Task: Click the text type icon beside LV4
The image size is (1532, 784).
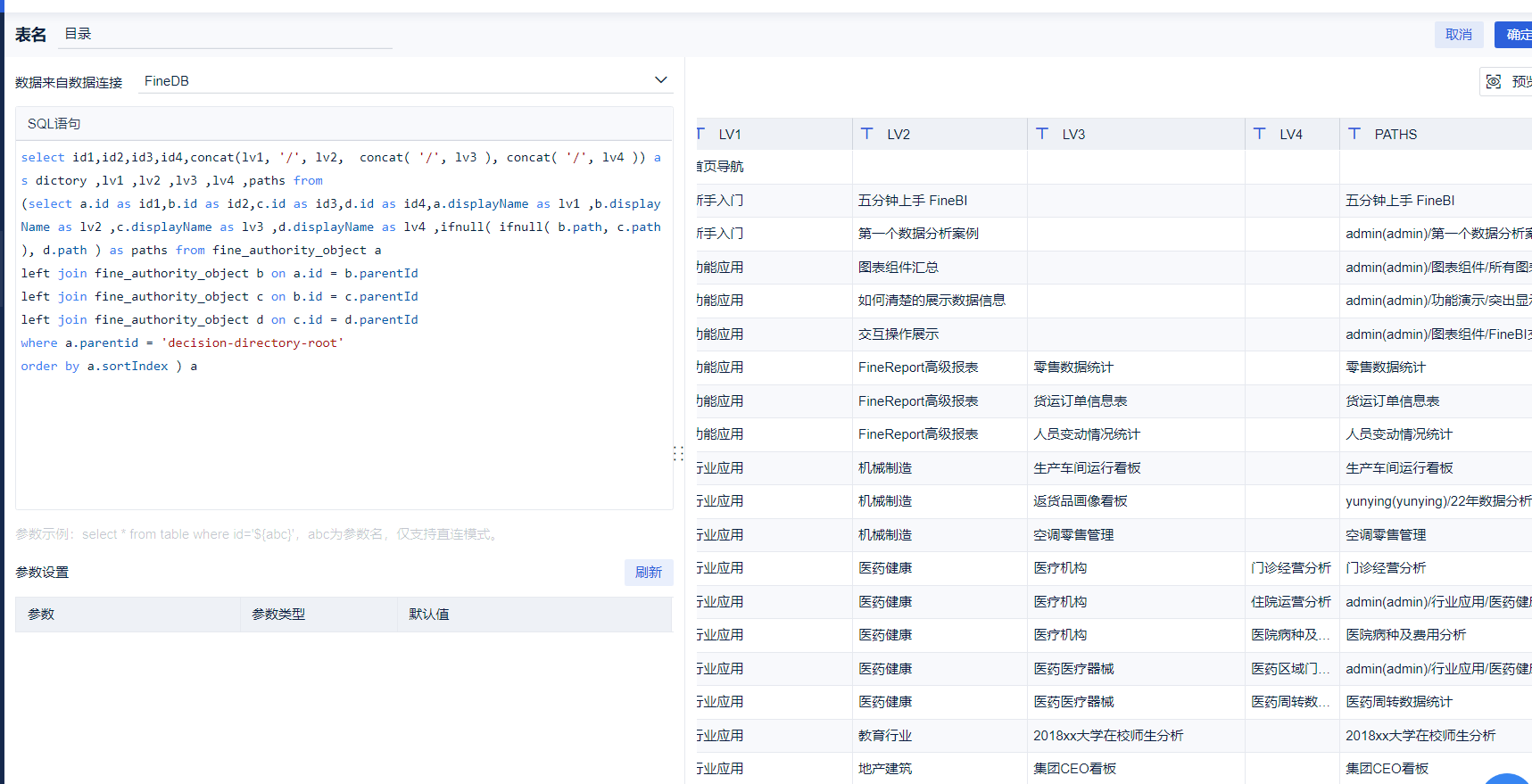Action: [1260, 134]
